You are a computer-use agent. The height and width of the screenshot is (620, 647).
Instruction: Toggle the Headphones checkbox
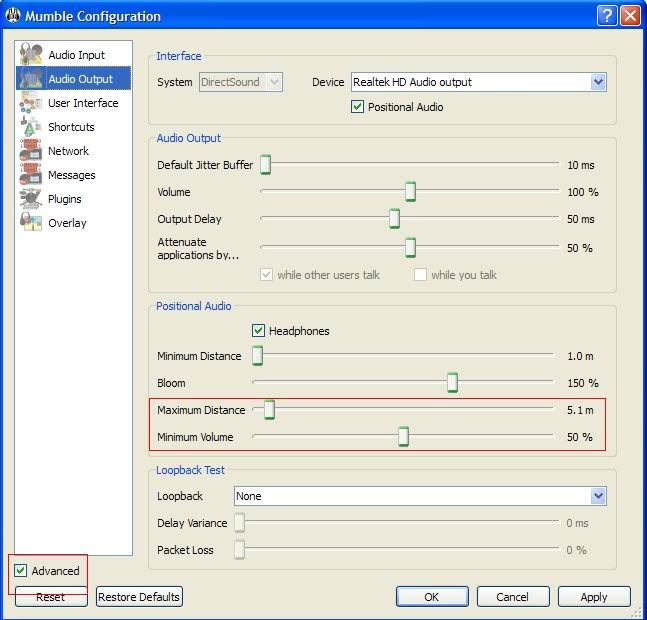coord(258,330)
